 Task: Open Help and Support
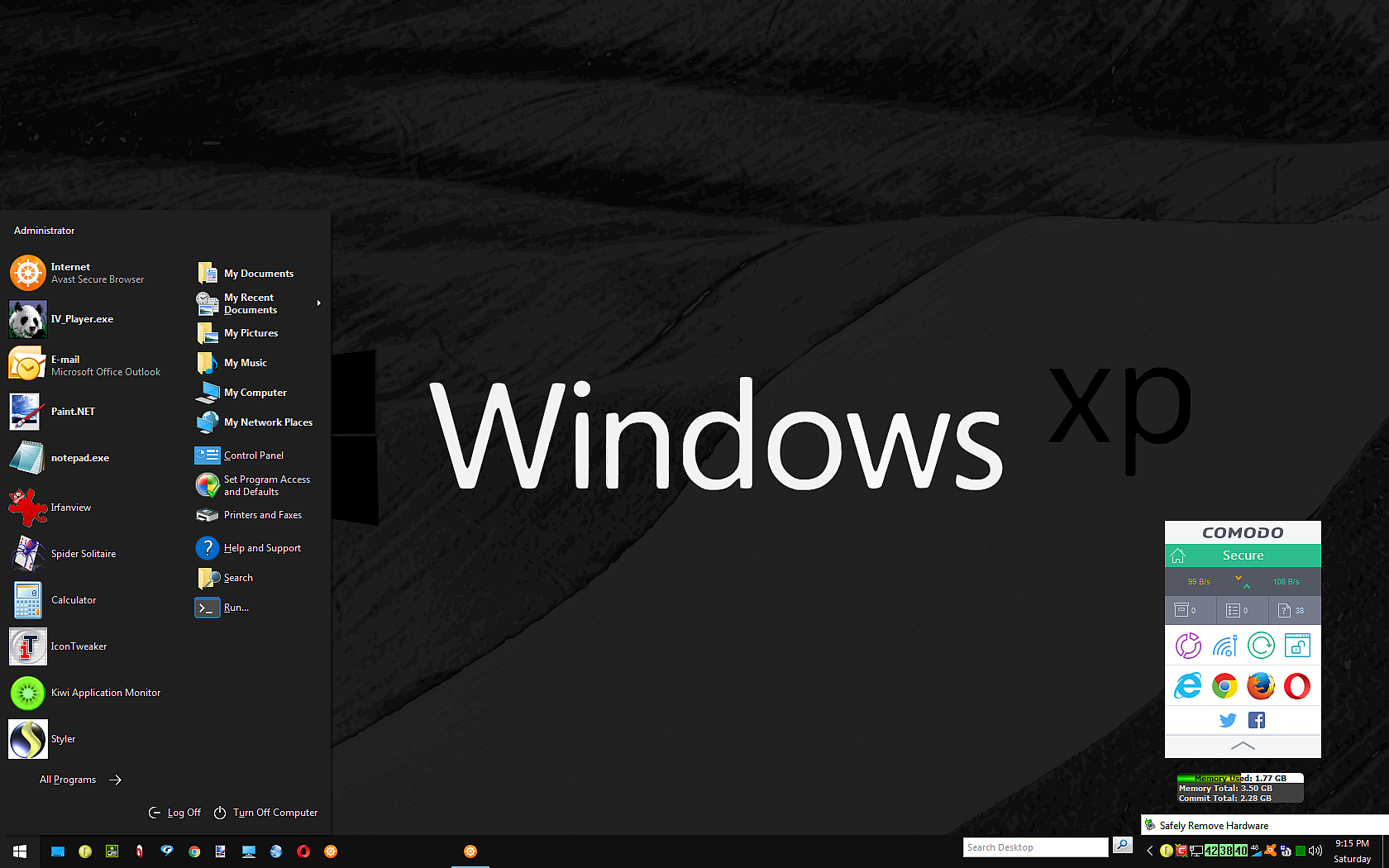[x=259, y=548]
